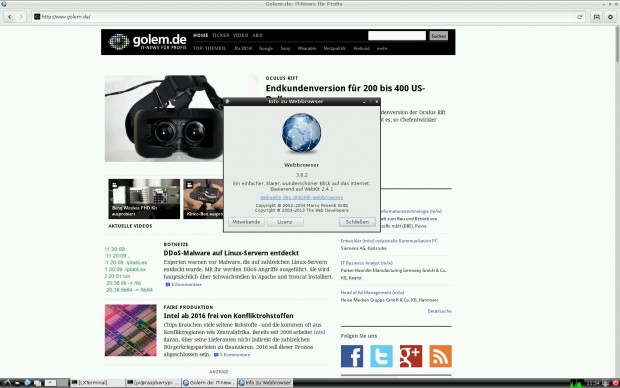Open the DDoS-Malware auf Linux-Servern headline
Screen dimensions: 620x388
click(x=231, y=253)
